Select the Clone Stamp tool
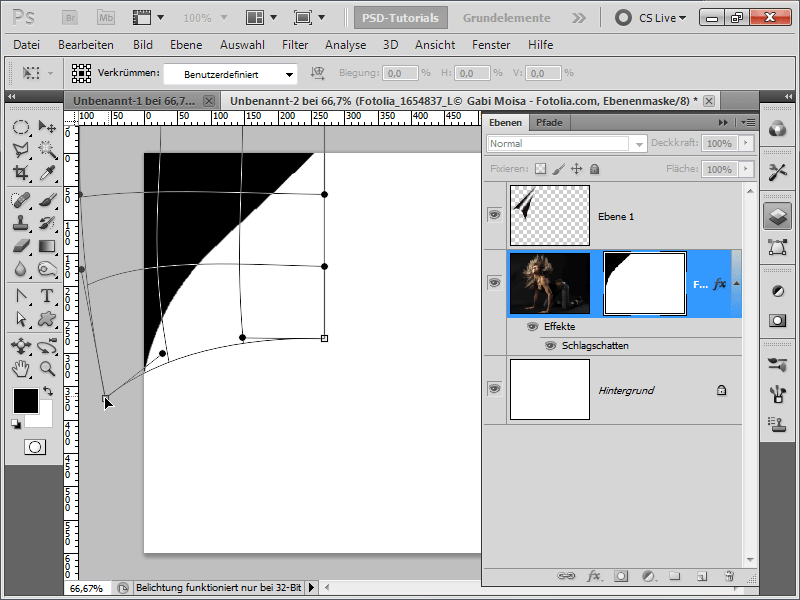The image size is (800, 600). (x=21, y=223)
